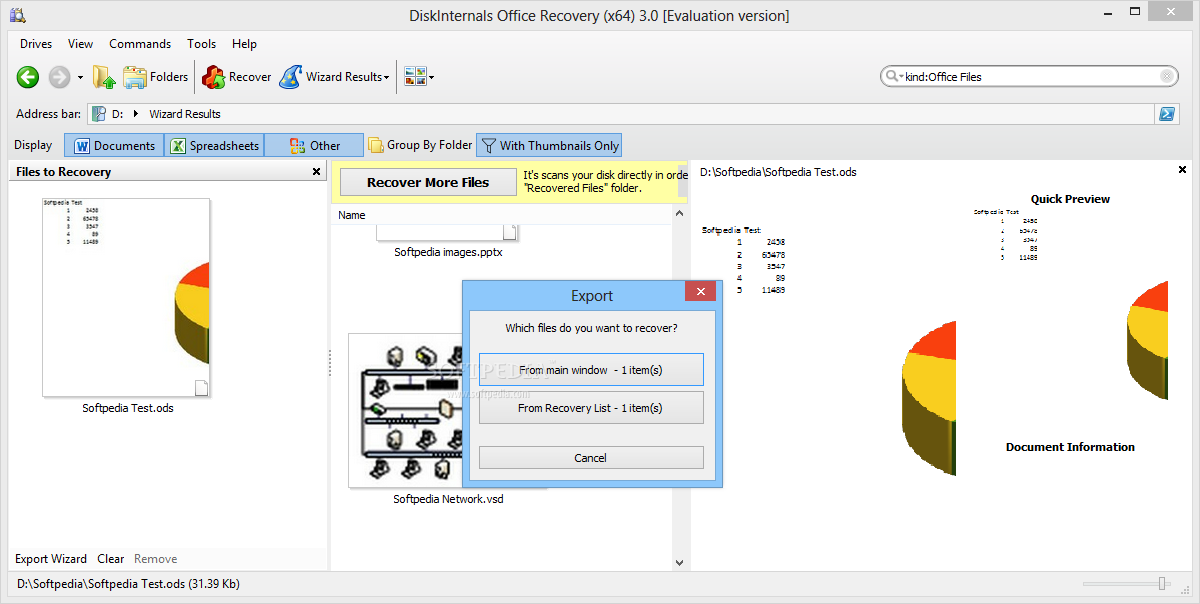Screen dimensions: 1200x604
Task: Click the splitter handle beside file list
Action: (329, 363)
